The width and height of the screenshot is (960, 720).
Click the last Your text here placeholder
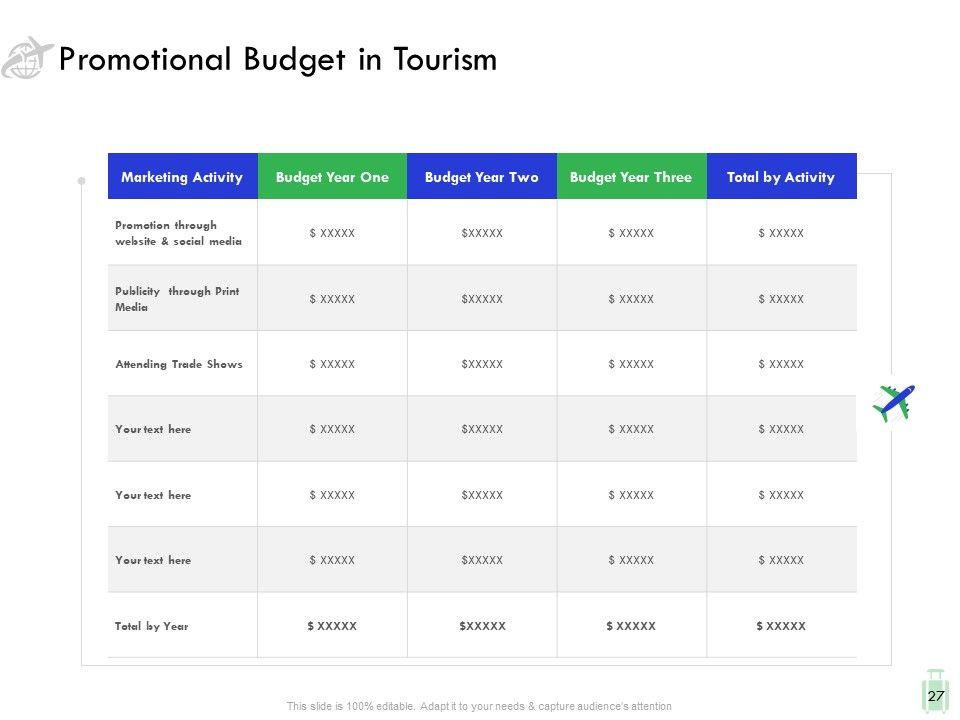click(x=153, y=560)
